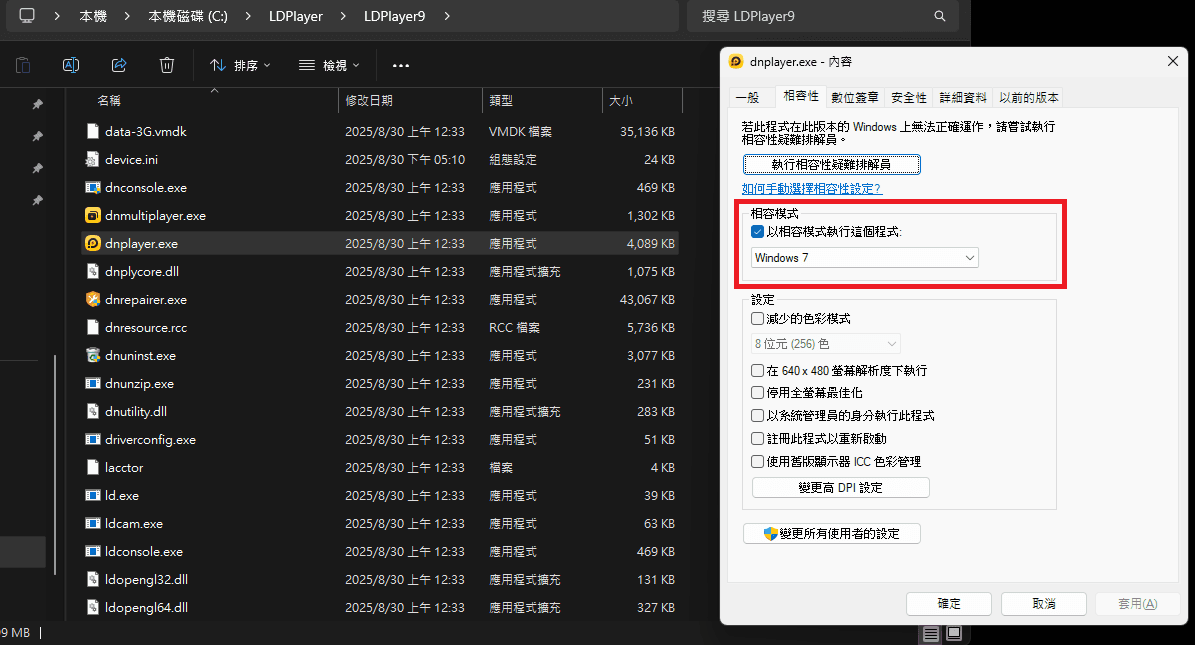
Task: Select the dnplayer.exe file icon
Action: [x=92, y=243]
